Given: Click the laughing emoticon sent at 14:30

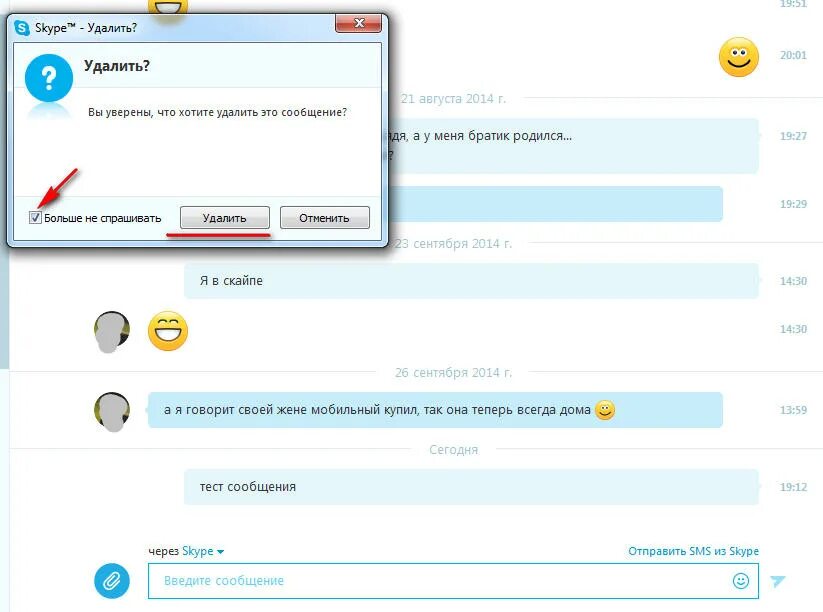Looking at the screenshot, I should coord(168,331).
